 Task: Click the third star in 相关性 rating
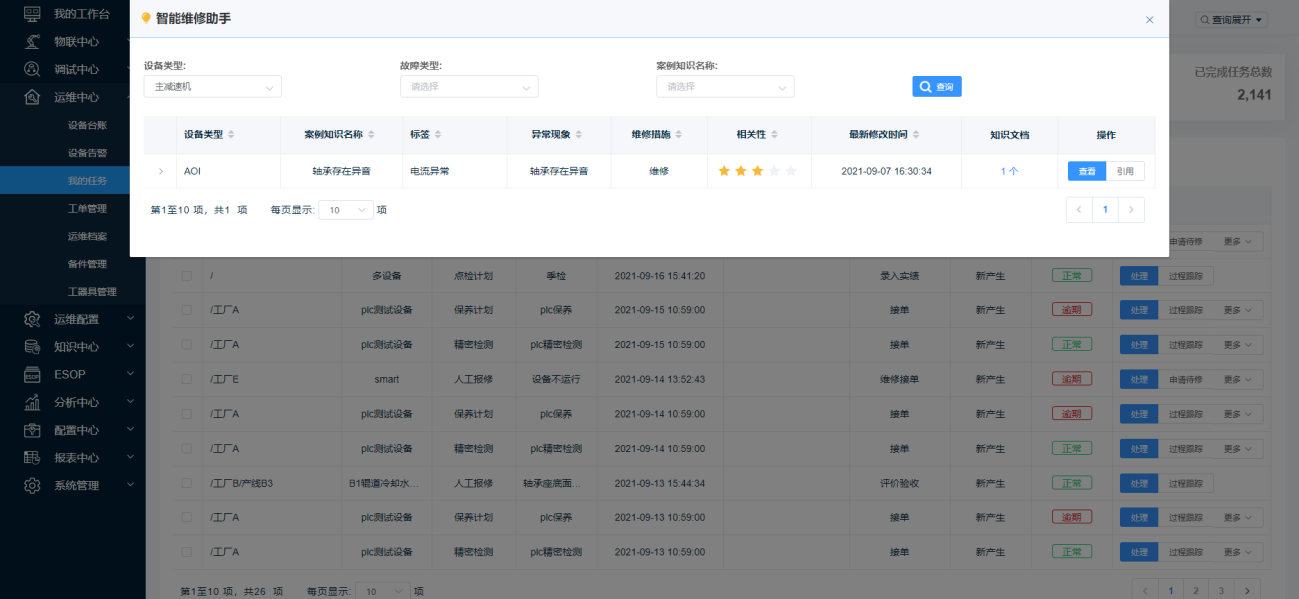coord(758,171)
